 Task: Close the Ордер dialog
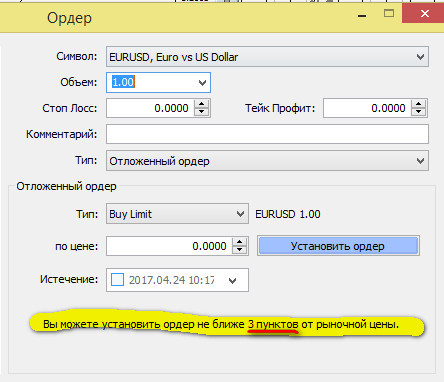(x=424, y=14)
